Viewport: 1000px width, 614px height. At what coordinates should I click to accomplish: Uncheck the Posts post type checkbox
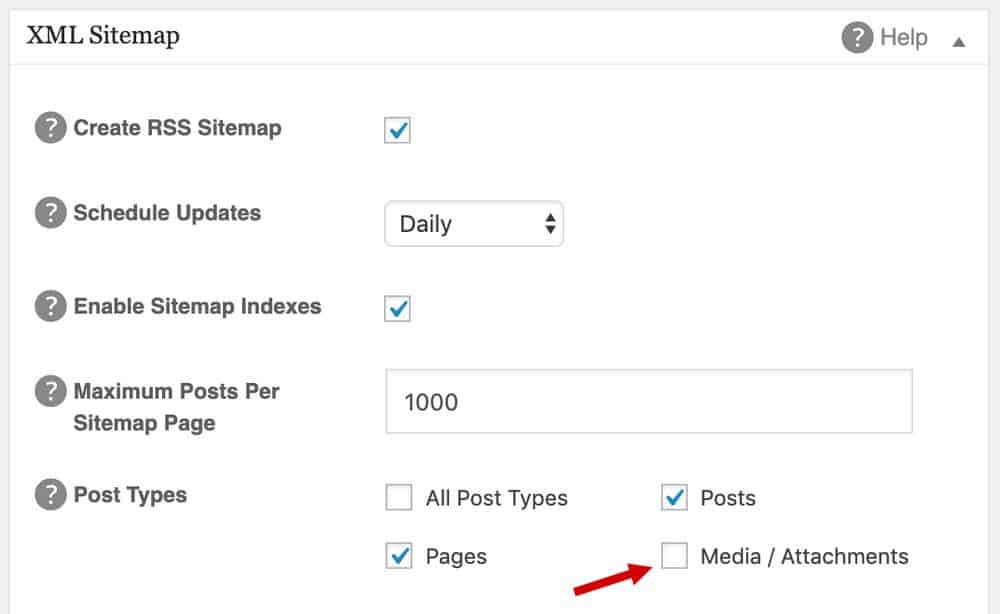click(675, 498)
